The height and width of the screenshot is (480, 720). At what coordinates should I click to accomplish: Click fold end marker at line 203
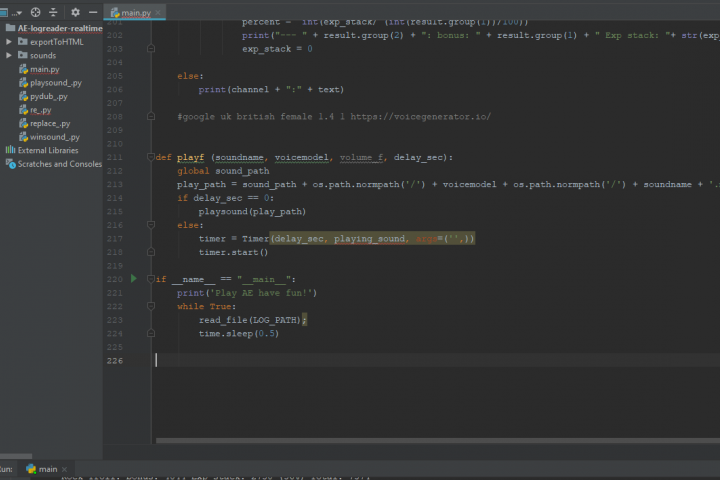point(151,48)
